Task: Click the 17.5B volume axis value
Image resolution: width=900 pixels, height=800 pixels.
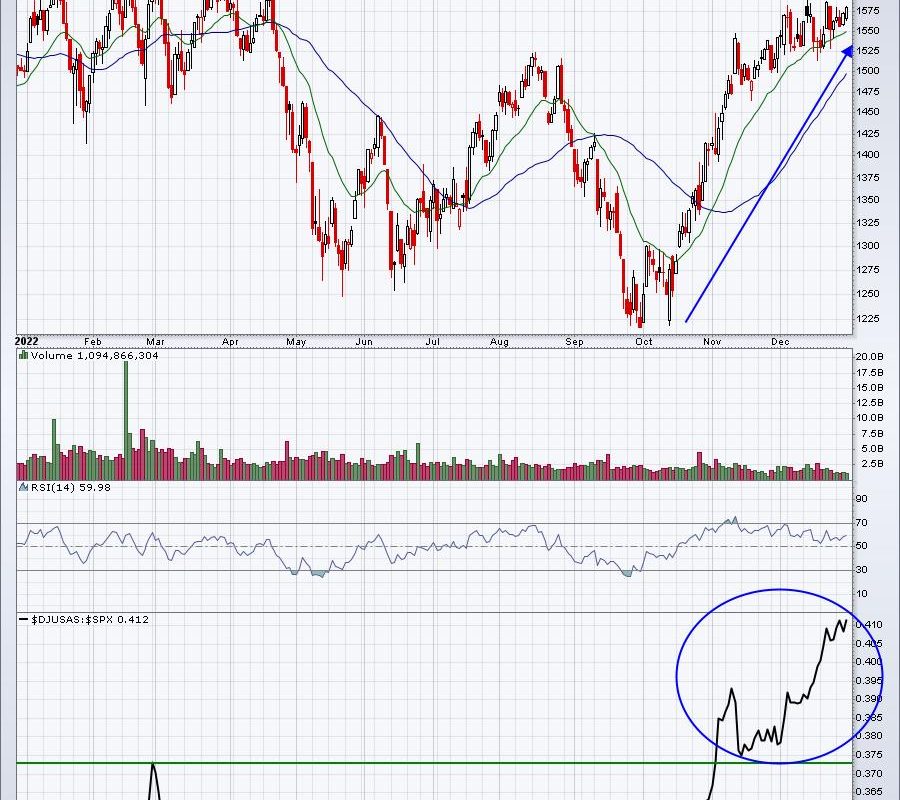Action: pos(870,372)
